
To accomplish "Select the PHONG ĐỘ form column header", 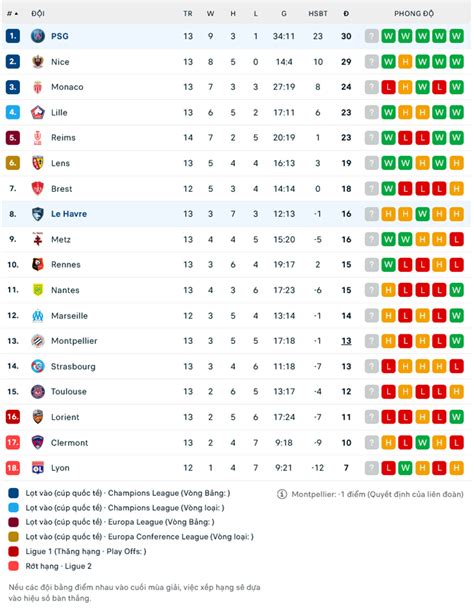I will (x=414, y=14).
